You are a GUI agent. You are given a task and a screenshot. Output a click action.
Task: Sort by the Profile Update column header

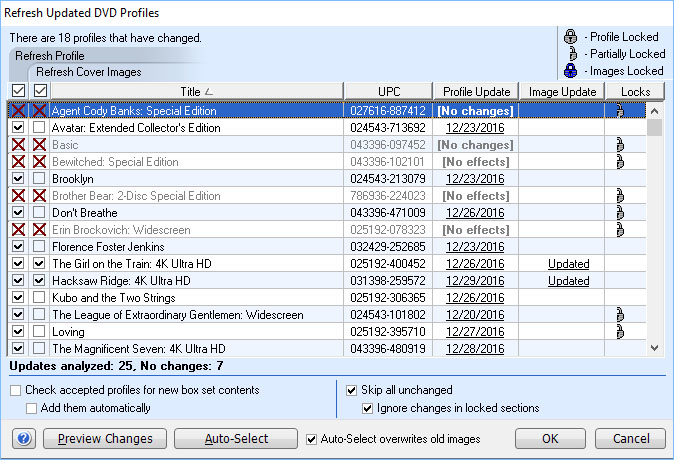[476, 91]
